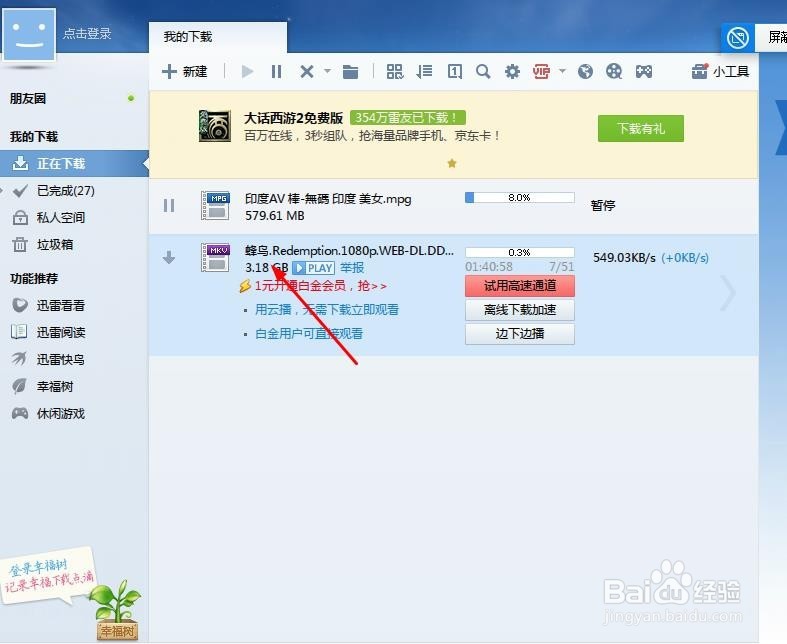Open 幸福树 in sidebar

[x=55, y=387]
